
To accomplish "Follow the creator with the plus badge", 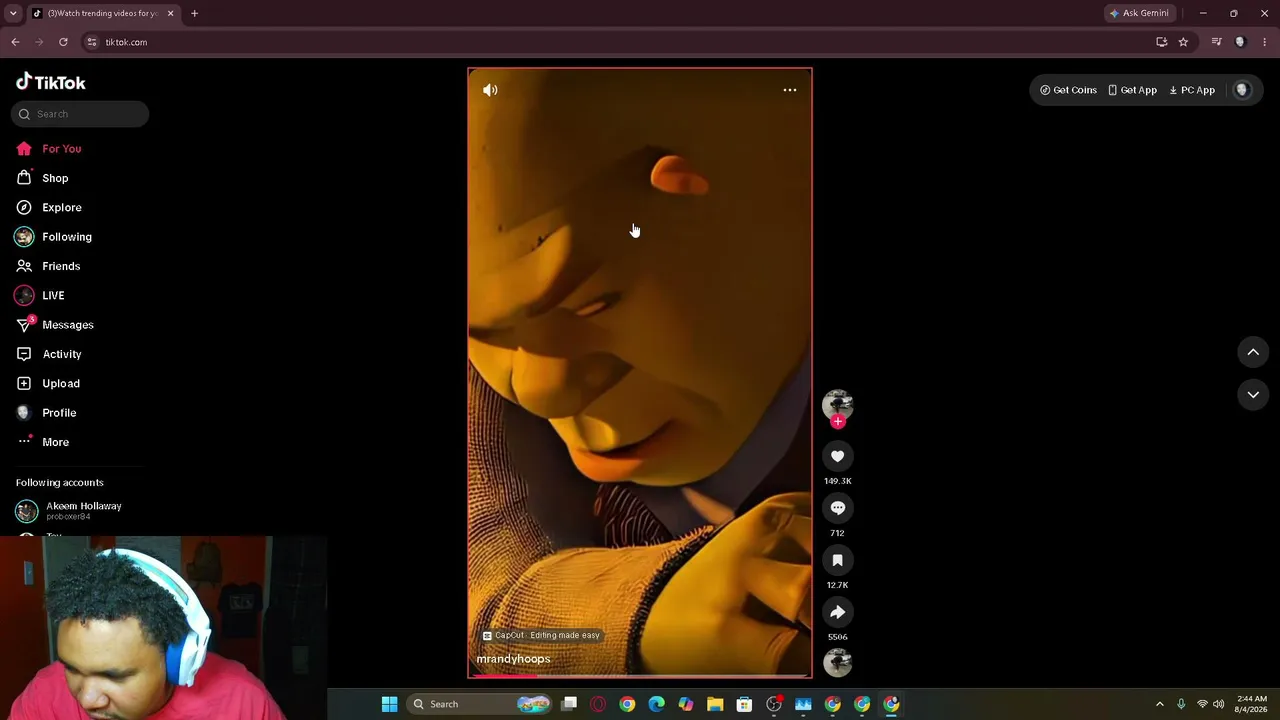I will [x=838, y=421].
